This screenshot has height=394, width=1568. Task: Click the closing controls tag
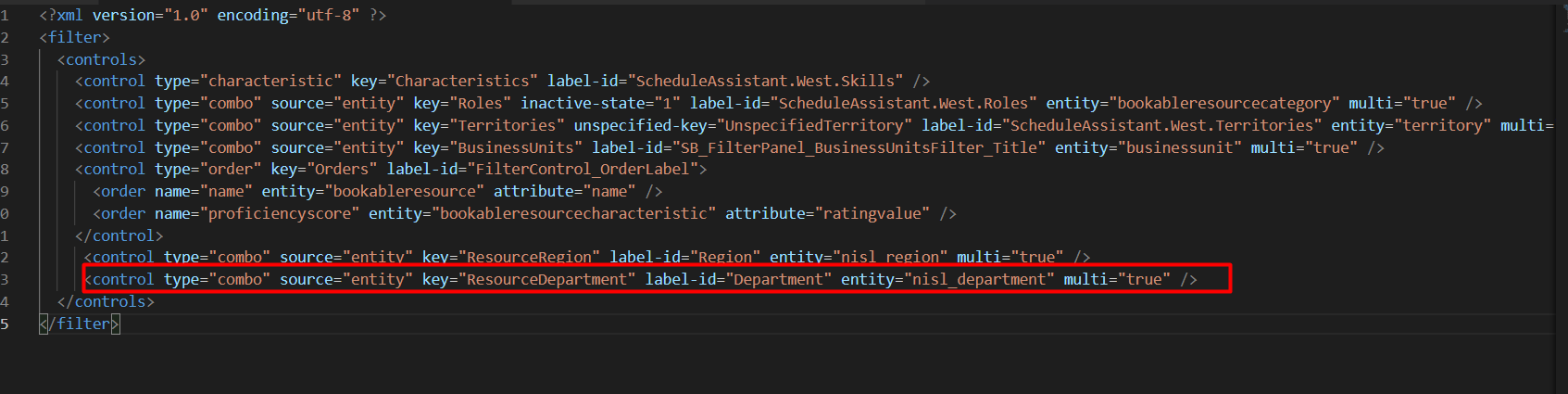(x=106, y=302)
